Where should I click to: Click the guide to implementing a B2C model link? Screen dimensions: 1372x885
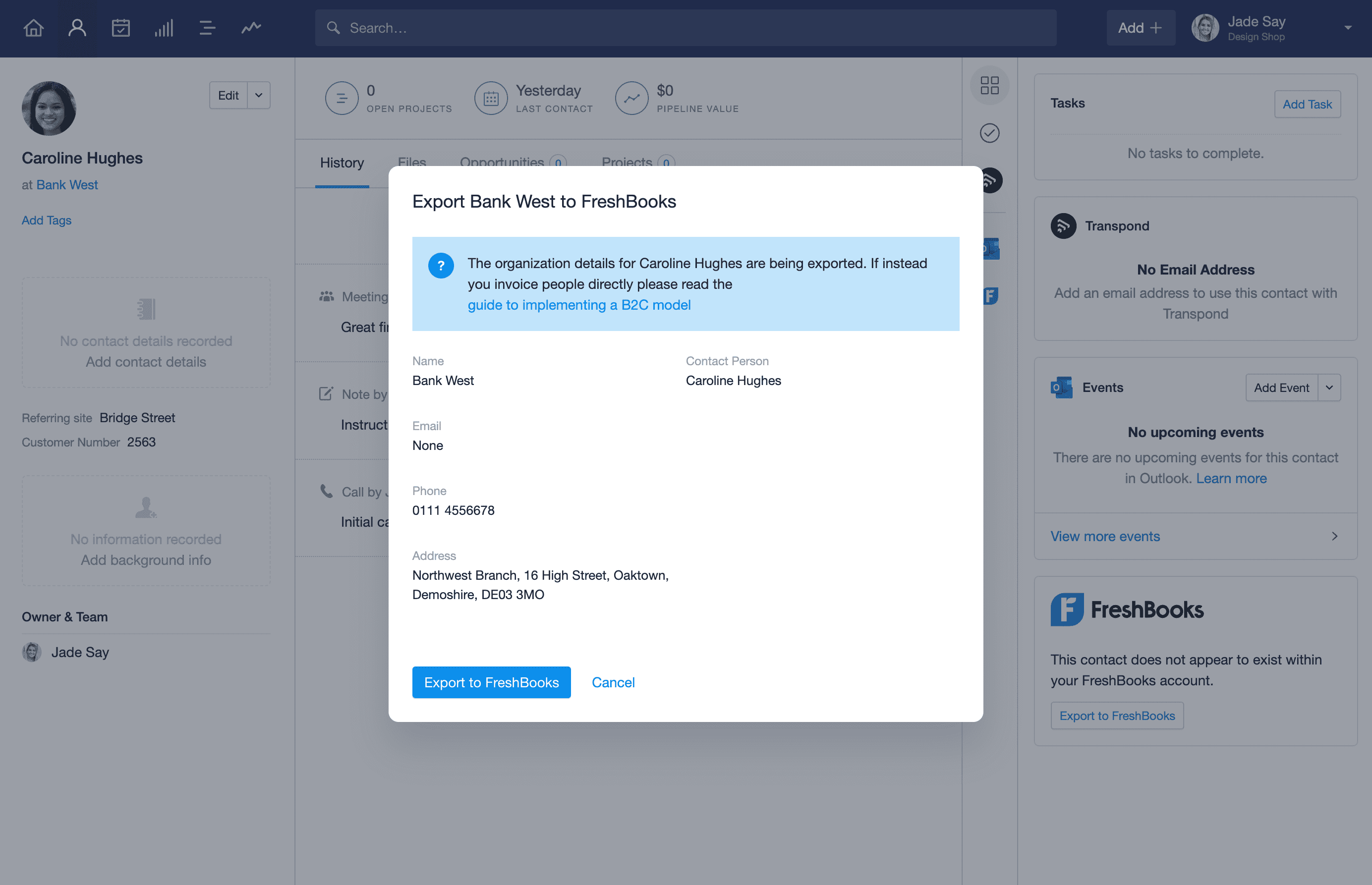(x=579, y=304)
